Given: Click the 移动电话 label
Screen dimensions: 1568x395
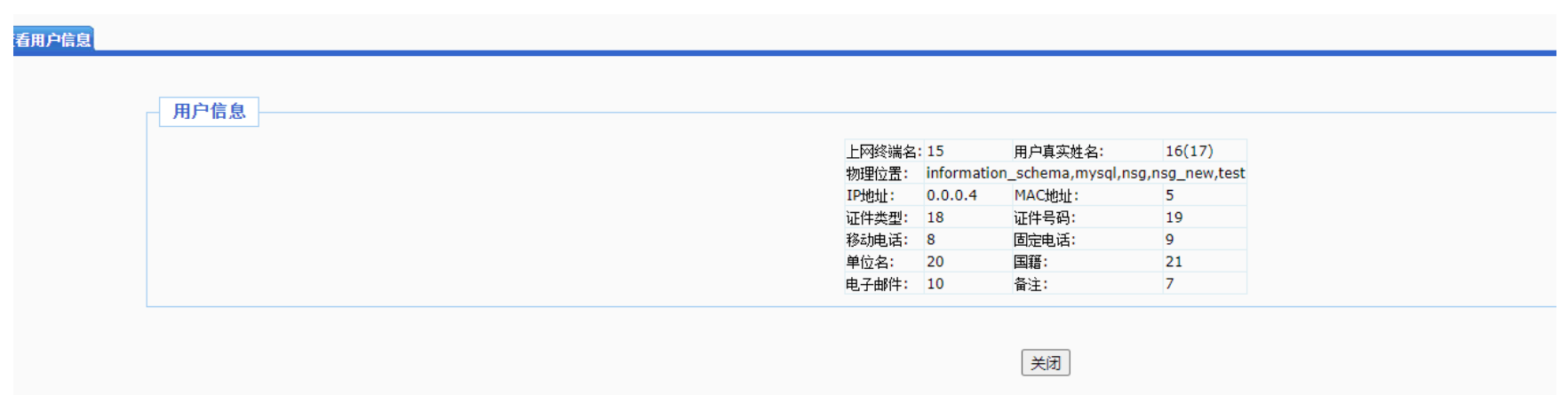Looking at the screenshot, I should coord(876,240).
